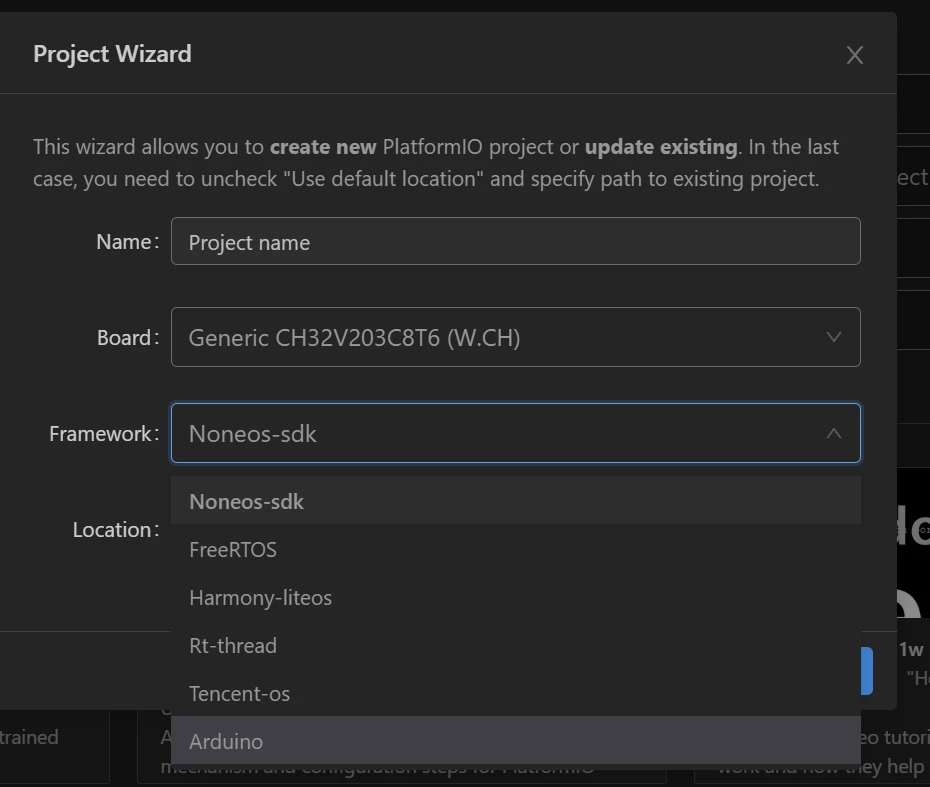This screenshot has height=787, width=930.
Task: Click the Location field label
Action: coord(113,530)
